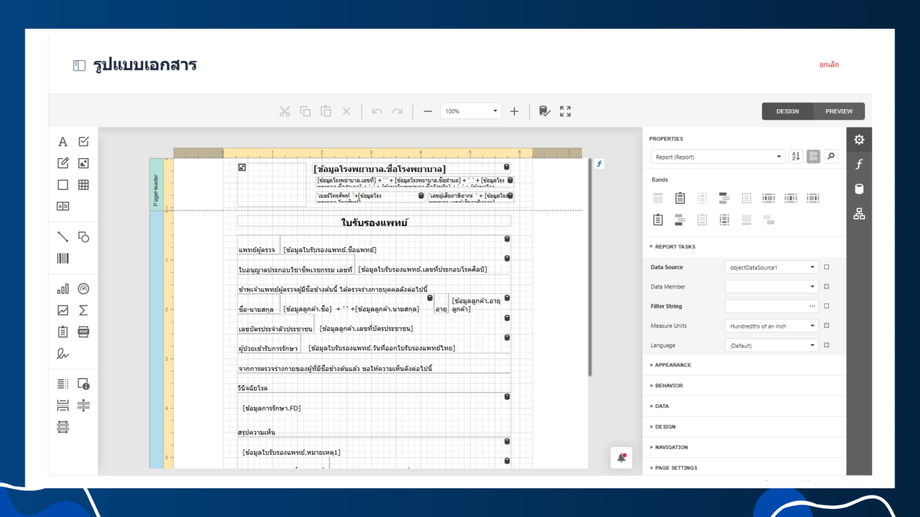Open the Report Explorer tree panel
920x517 pixels.
pos(859,214)
